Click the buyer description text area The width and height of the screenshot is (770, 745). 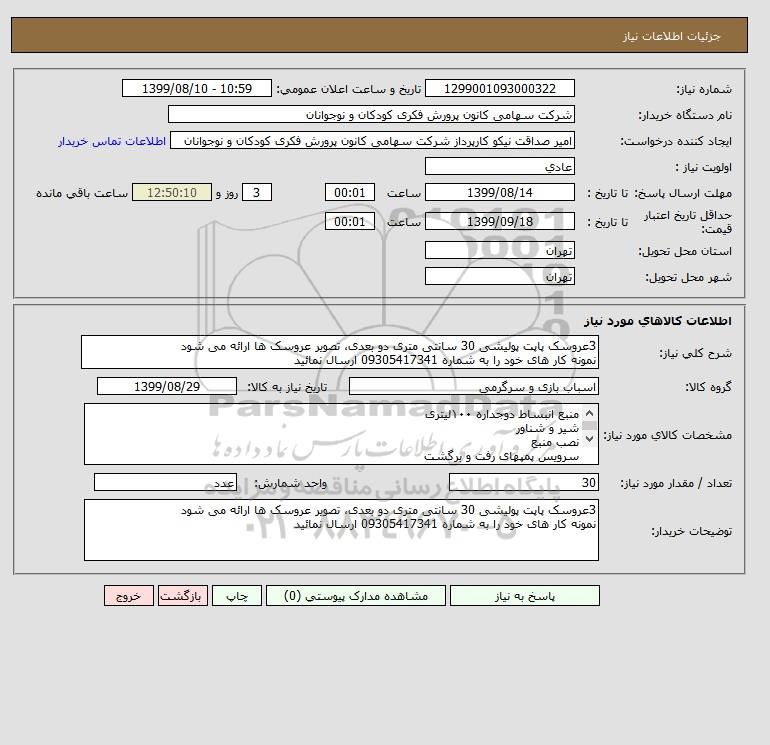click(x=341, y=530)
